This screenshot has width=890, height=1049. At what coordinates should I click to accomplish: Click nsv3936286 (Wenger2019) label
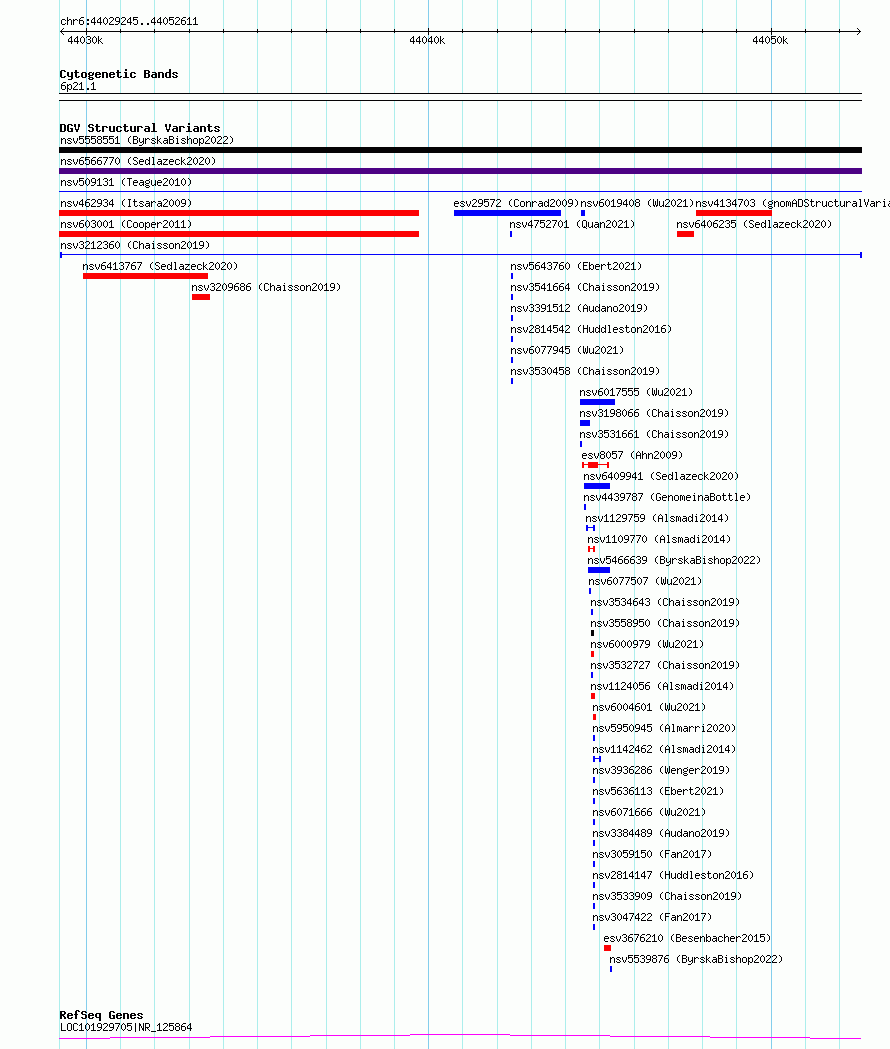coord(661,771)
